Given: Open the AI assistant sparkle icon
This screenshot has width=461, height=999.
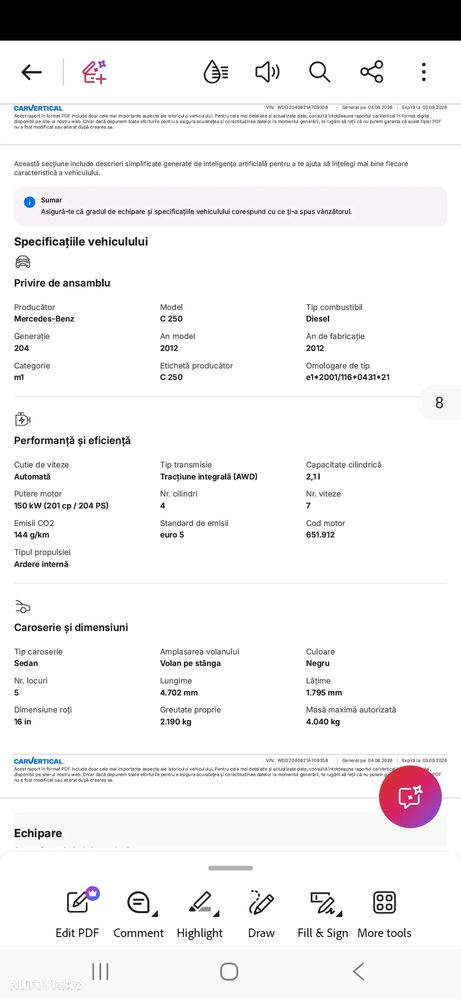Looking at the screenshot, I should [x=94, y=72].
